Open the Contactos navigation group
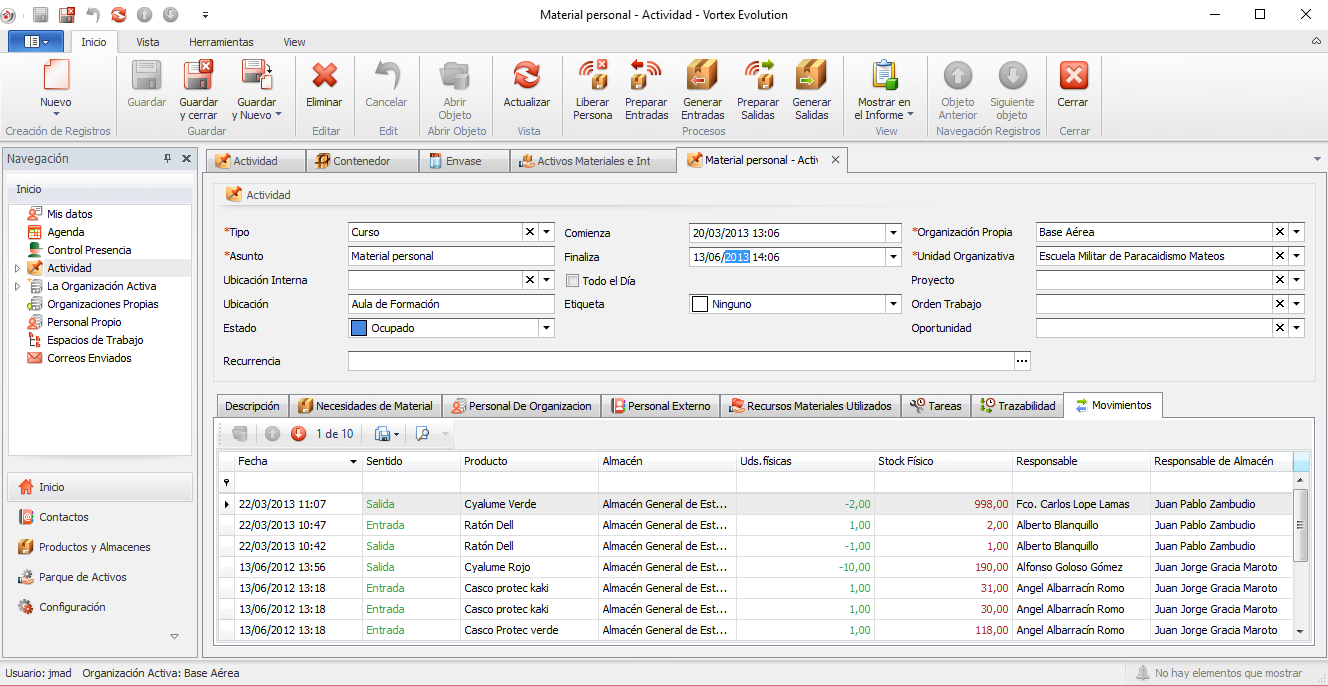Image resolution: width=1328 pixels, height=686 pixels. tap(100, 517)
